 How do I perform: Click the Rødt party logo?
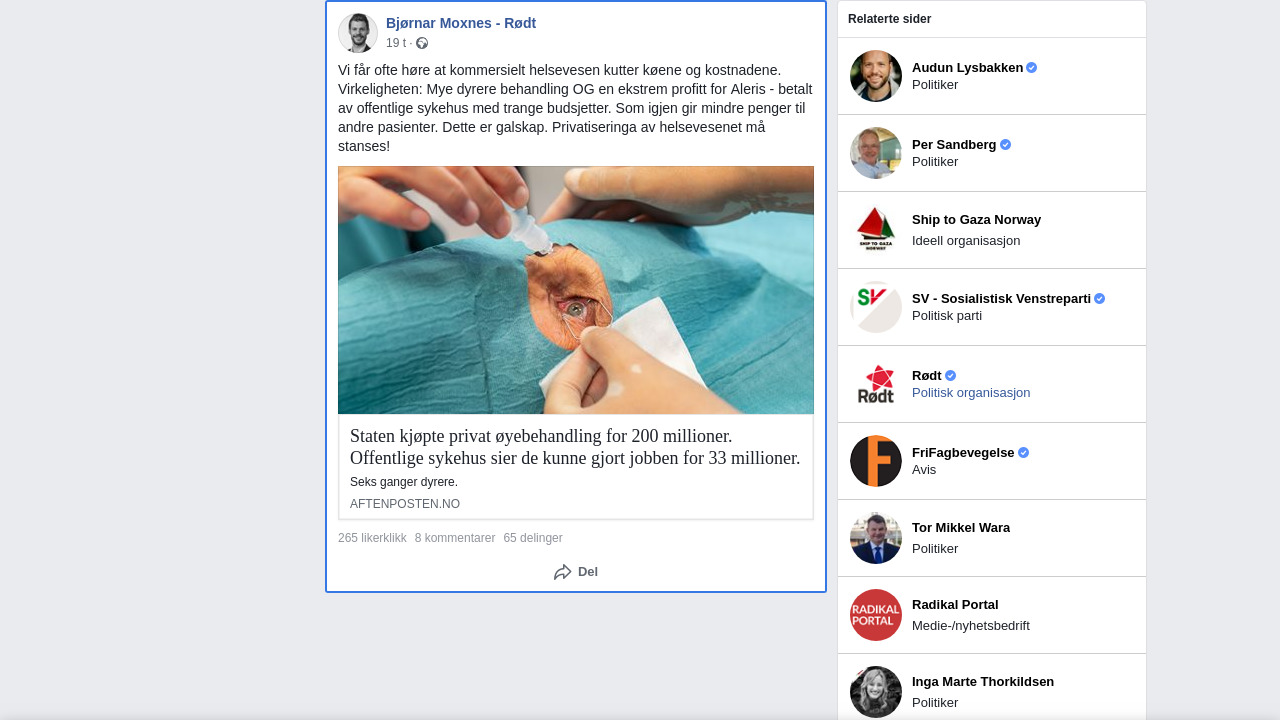coord(876,384)
